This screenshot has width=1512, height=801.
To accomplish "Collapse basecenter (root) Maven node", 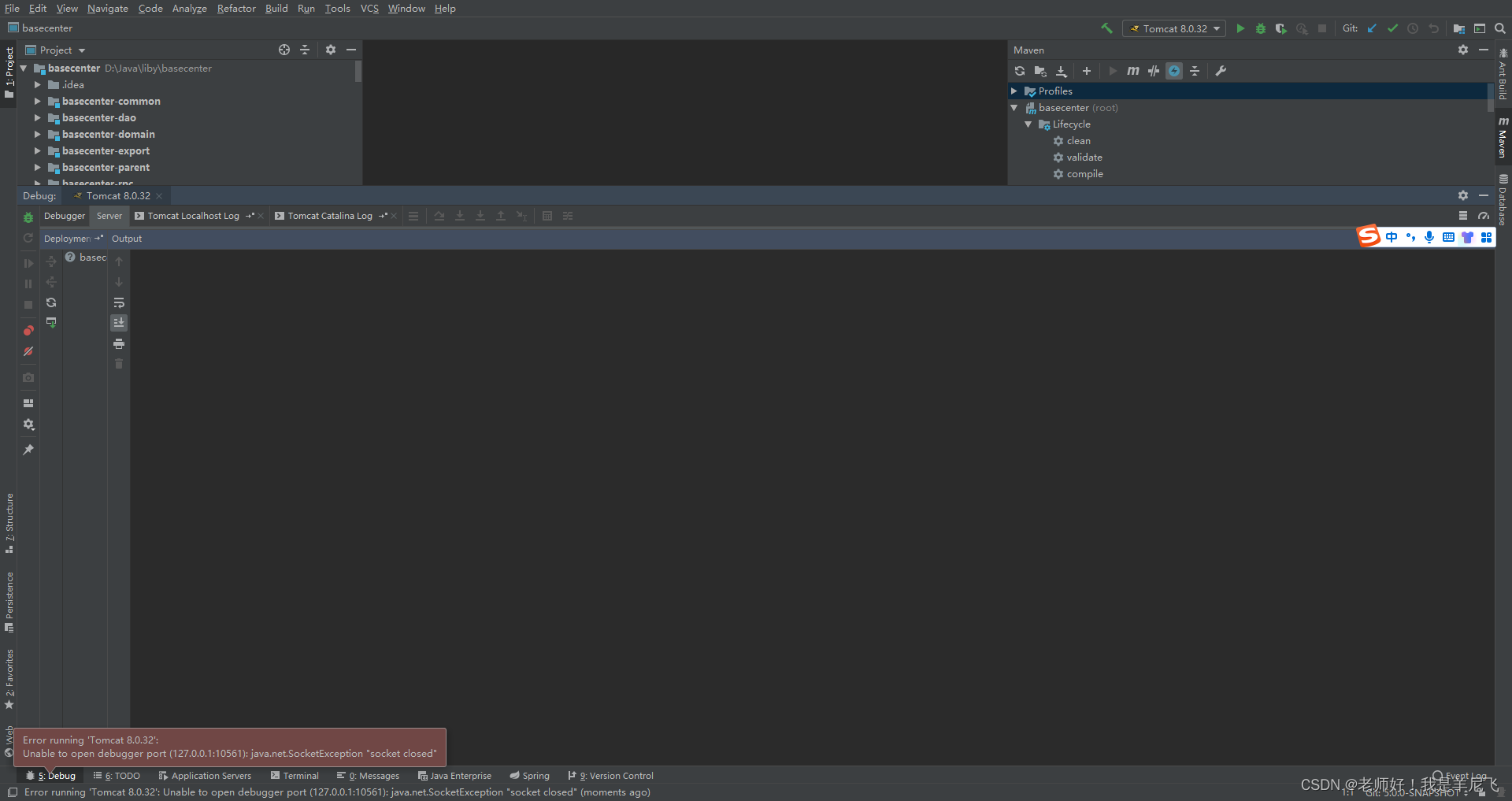I will tap(1014, 108).
